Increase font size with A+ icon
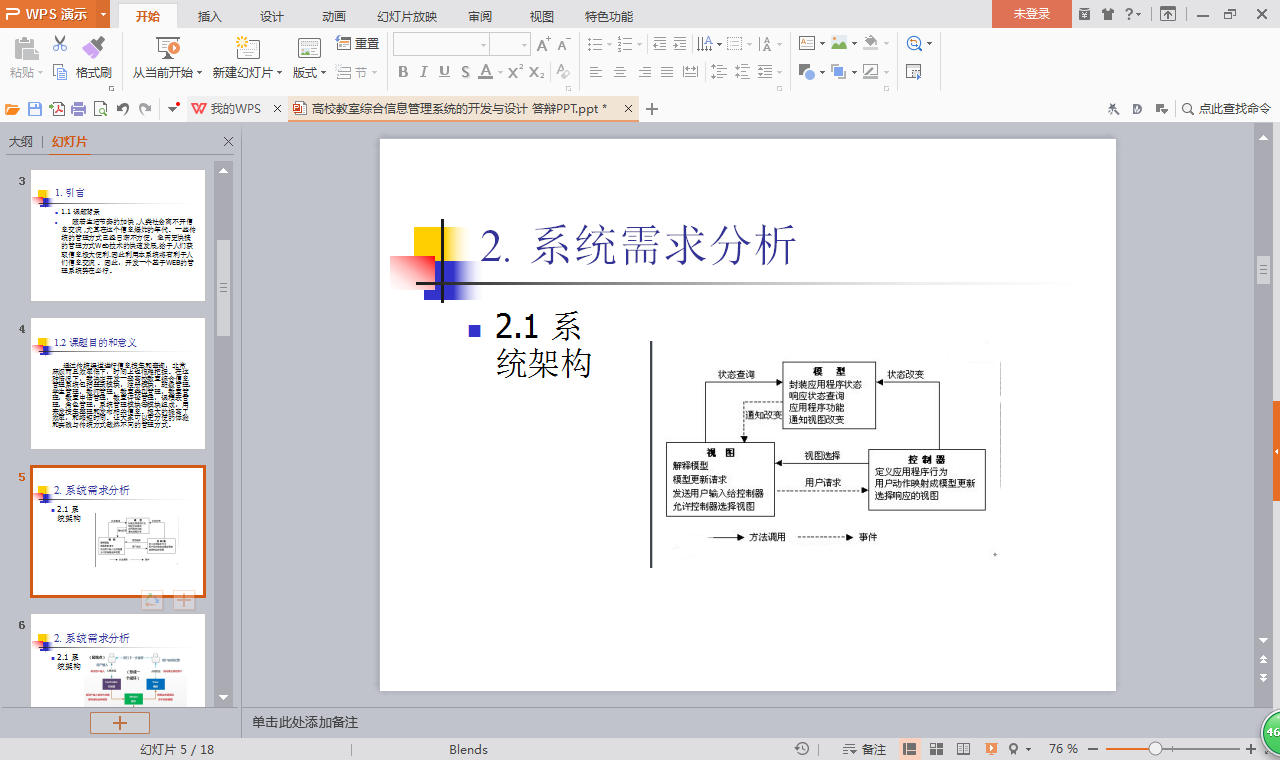The height and width of the screenshot is (760, 1280). tap(543, 44)
